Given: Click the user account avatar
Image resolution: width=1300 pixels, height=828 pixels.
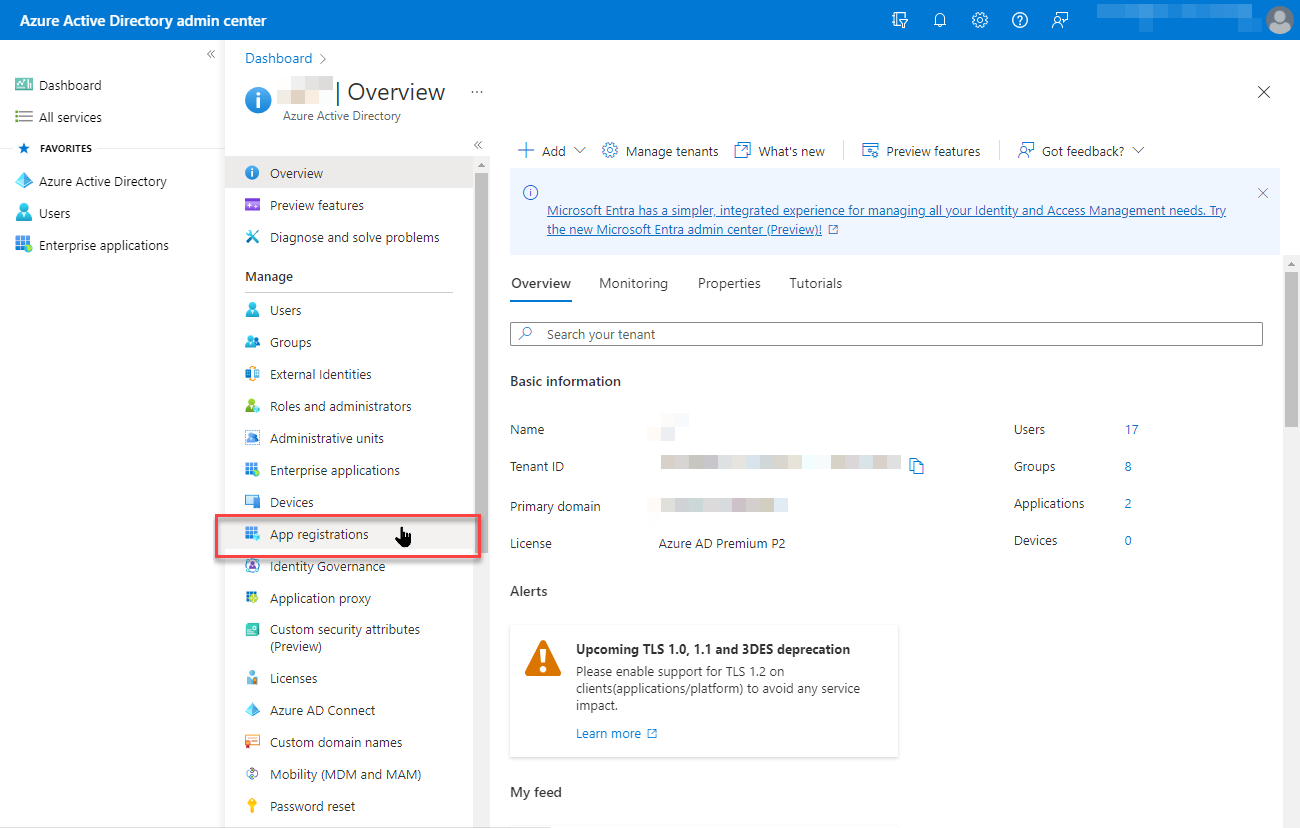Looking at the screenshot, I should click(1279, 20).
